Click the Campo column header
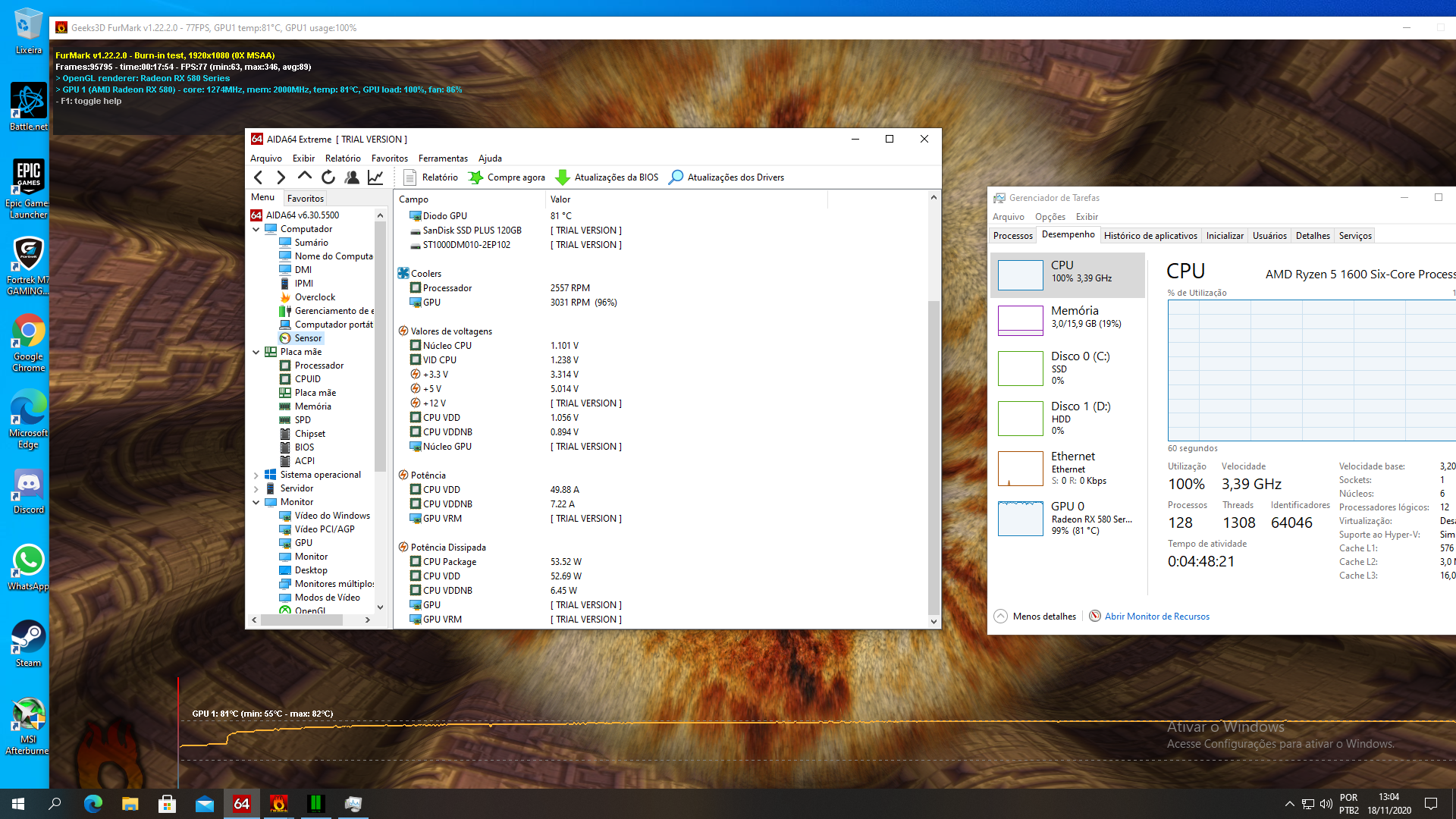 [469, 199]
